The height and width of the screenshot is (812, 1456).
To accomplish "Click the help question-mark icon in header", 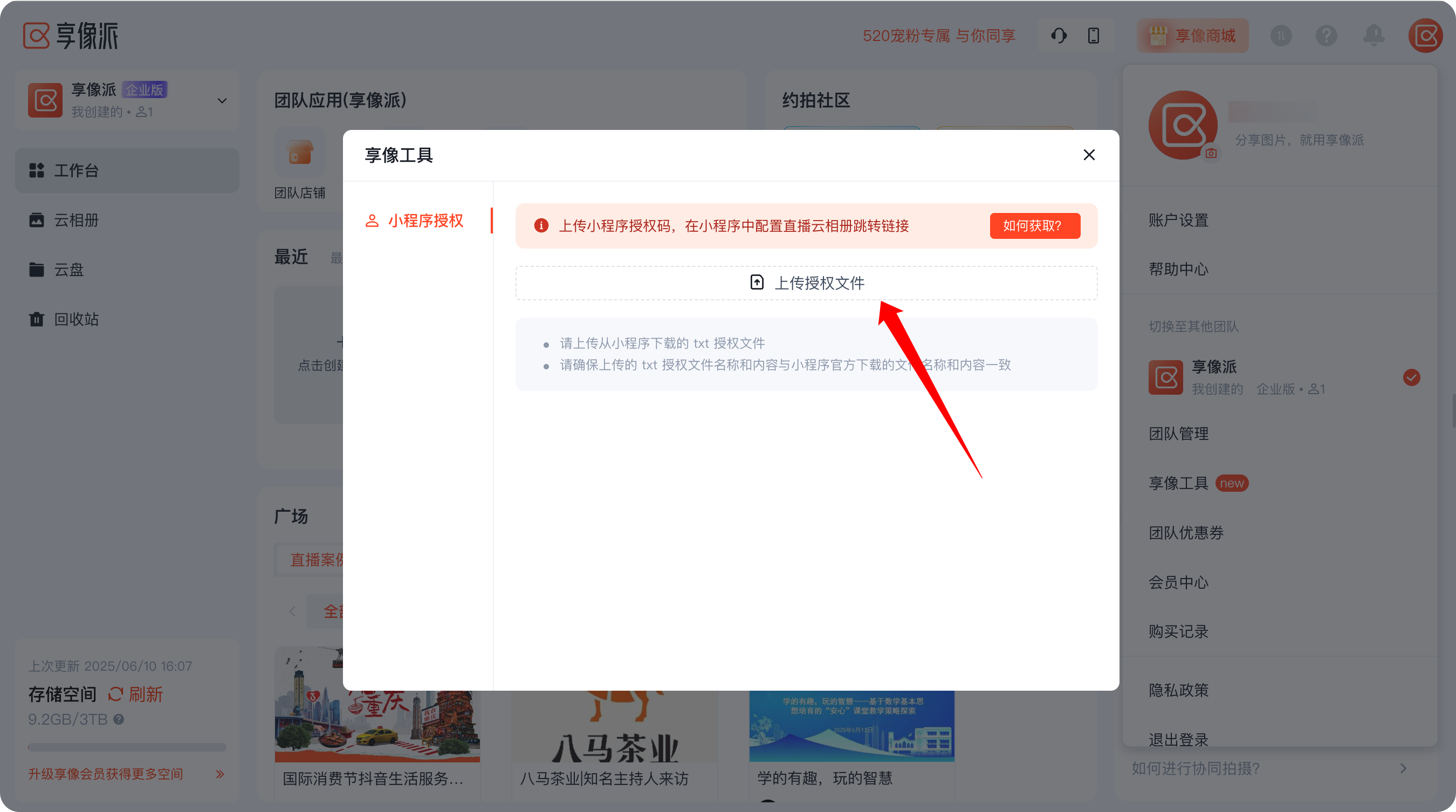I will [1326, 36].
